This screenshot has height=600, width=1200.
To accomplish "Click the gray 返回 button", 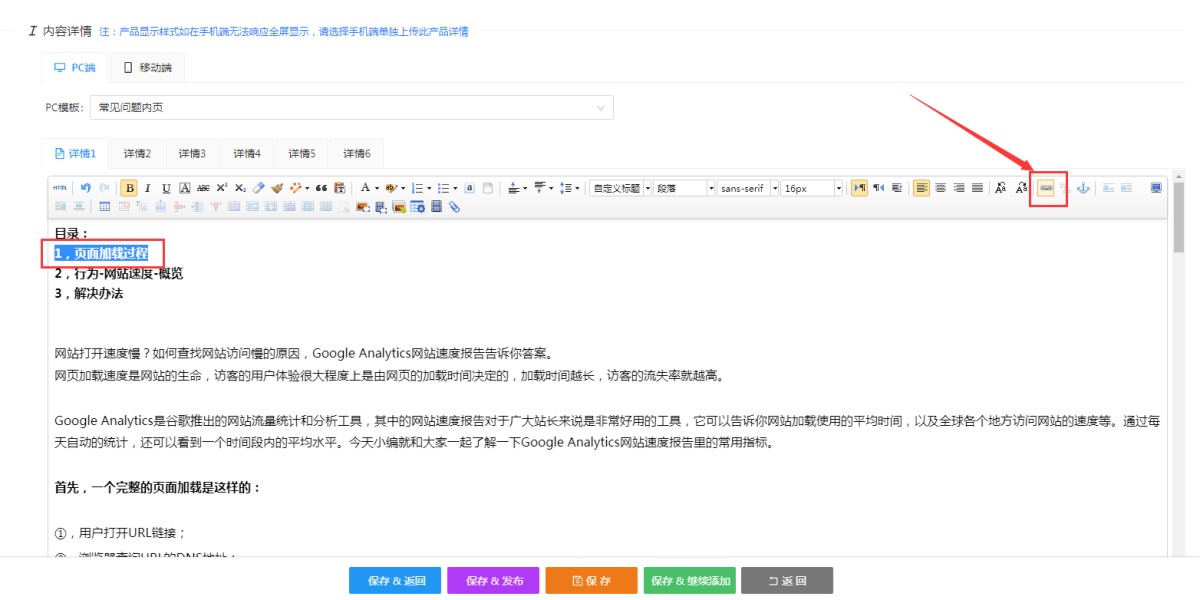I will [787, 581].
